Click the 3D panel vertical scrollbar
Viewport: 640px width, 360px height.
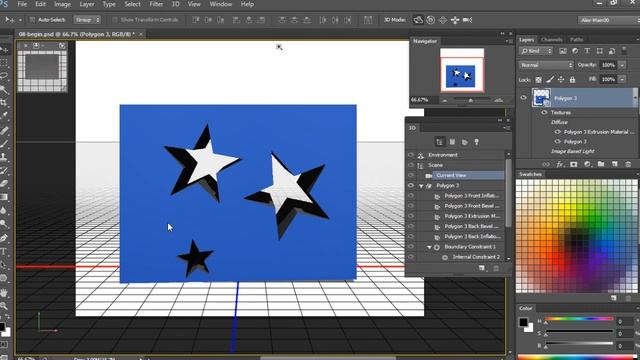point(508,192)
